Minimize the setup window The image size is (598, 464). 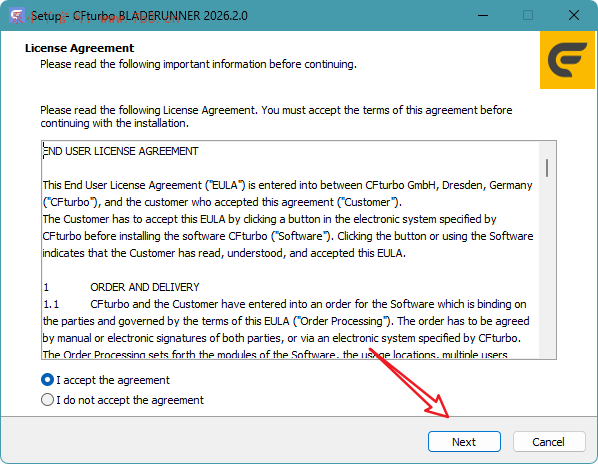[483, 16]
